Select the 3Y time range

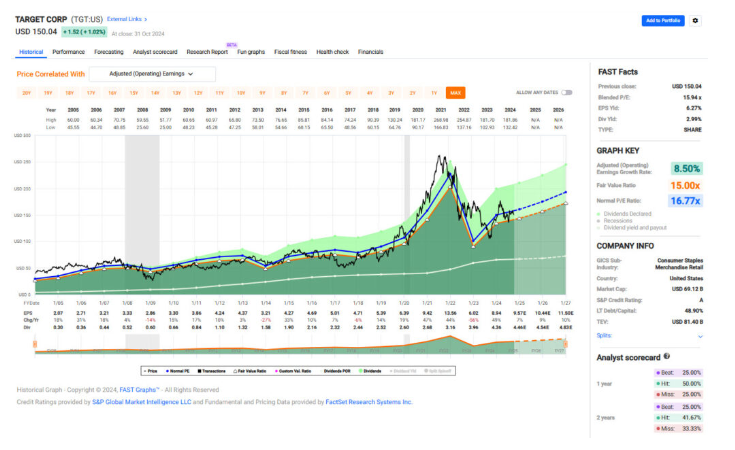[391, 93]
